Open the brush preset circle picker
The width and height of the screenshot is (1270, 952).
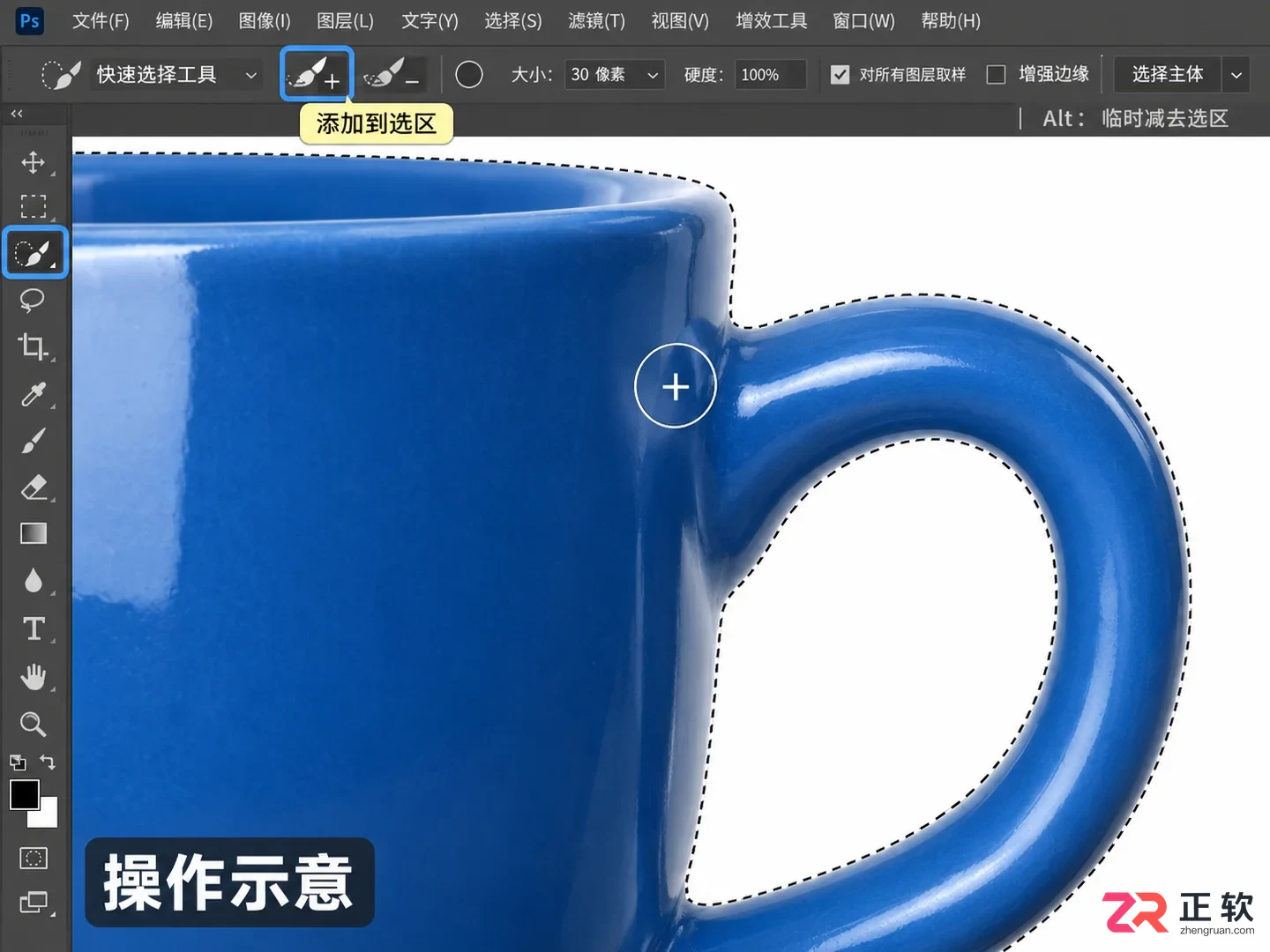click(469, 75)
